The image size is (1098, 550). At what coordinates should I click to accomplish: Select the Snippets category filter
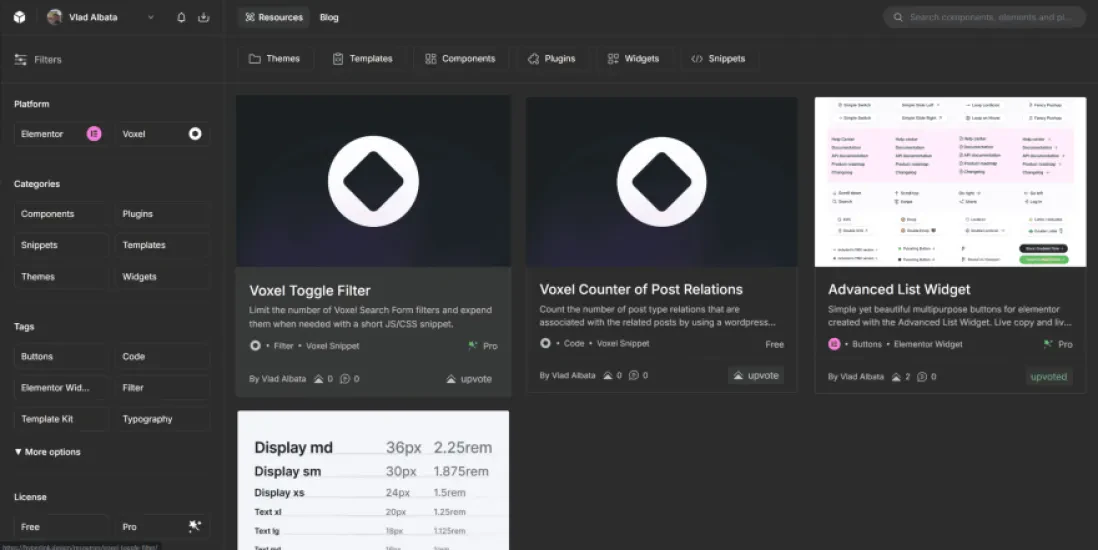[x=61, y=245]
